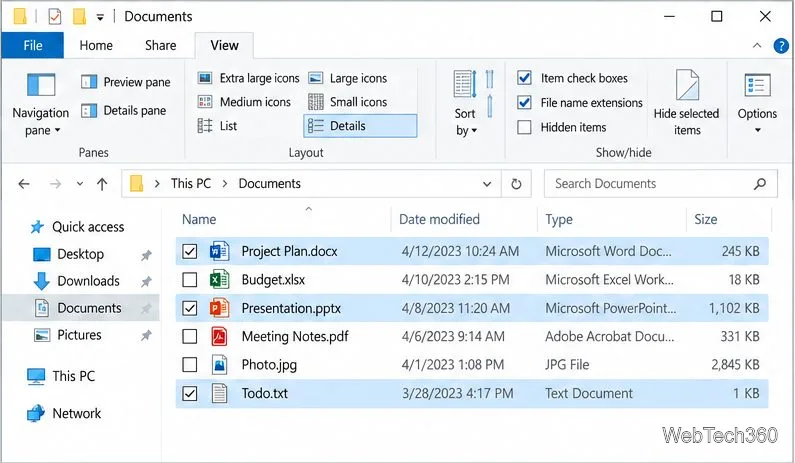The image size is (795, 463).
Task: Click the PDF icon of Meeting Notes.pdf
Action: (x=220, y=336)
